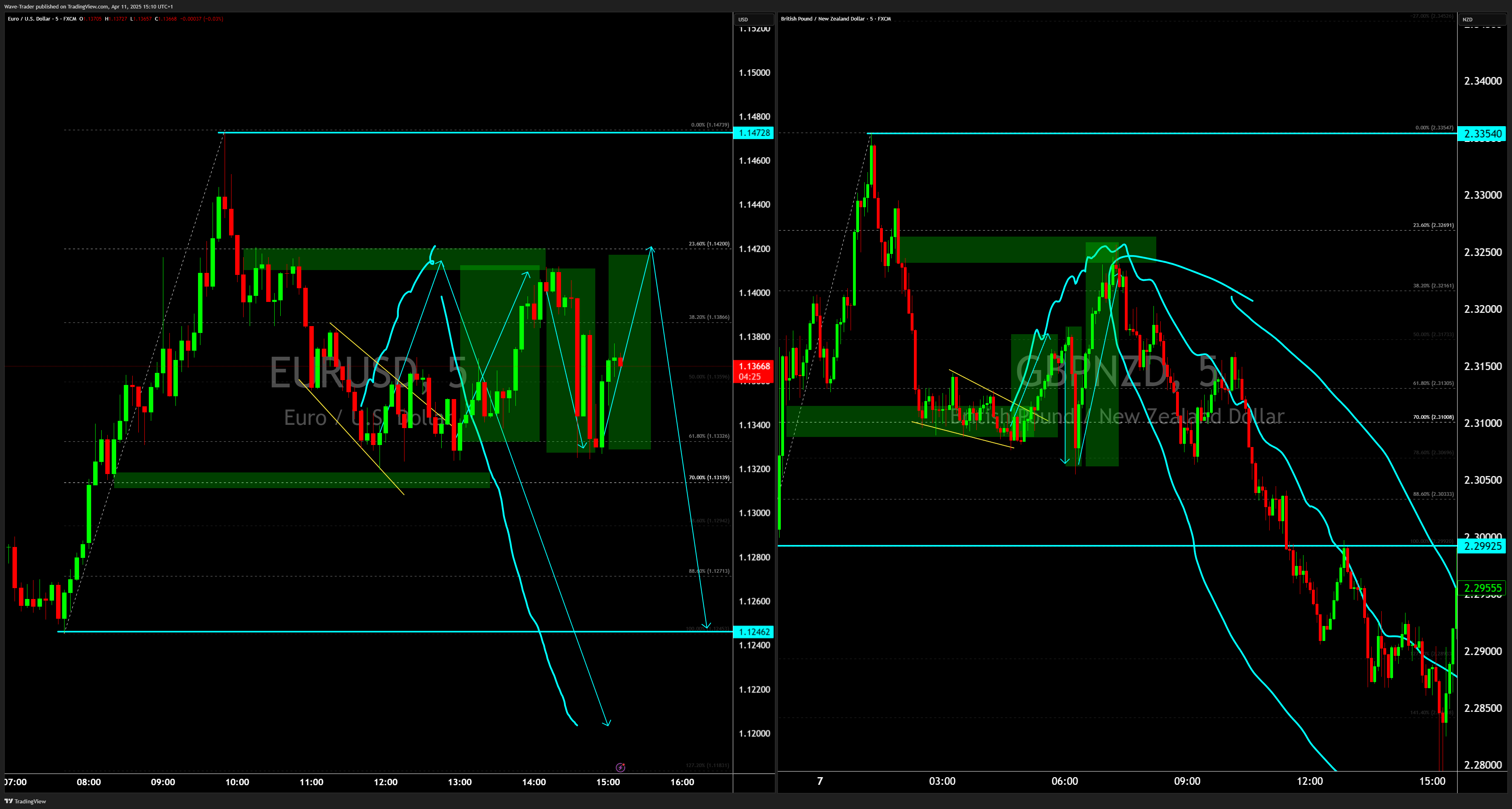The image size is (1512, 809).
Task: Click the 88.60% (1.12713) Fibonacci label
Action: tap(709, 571)
